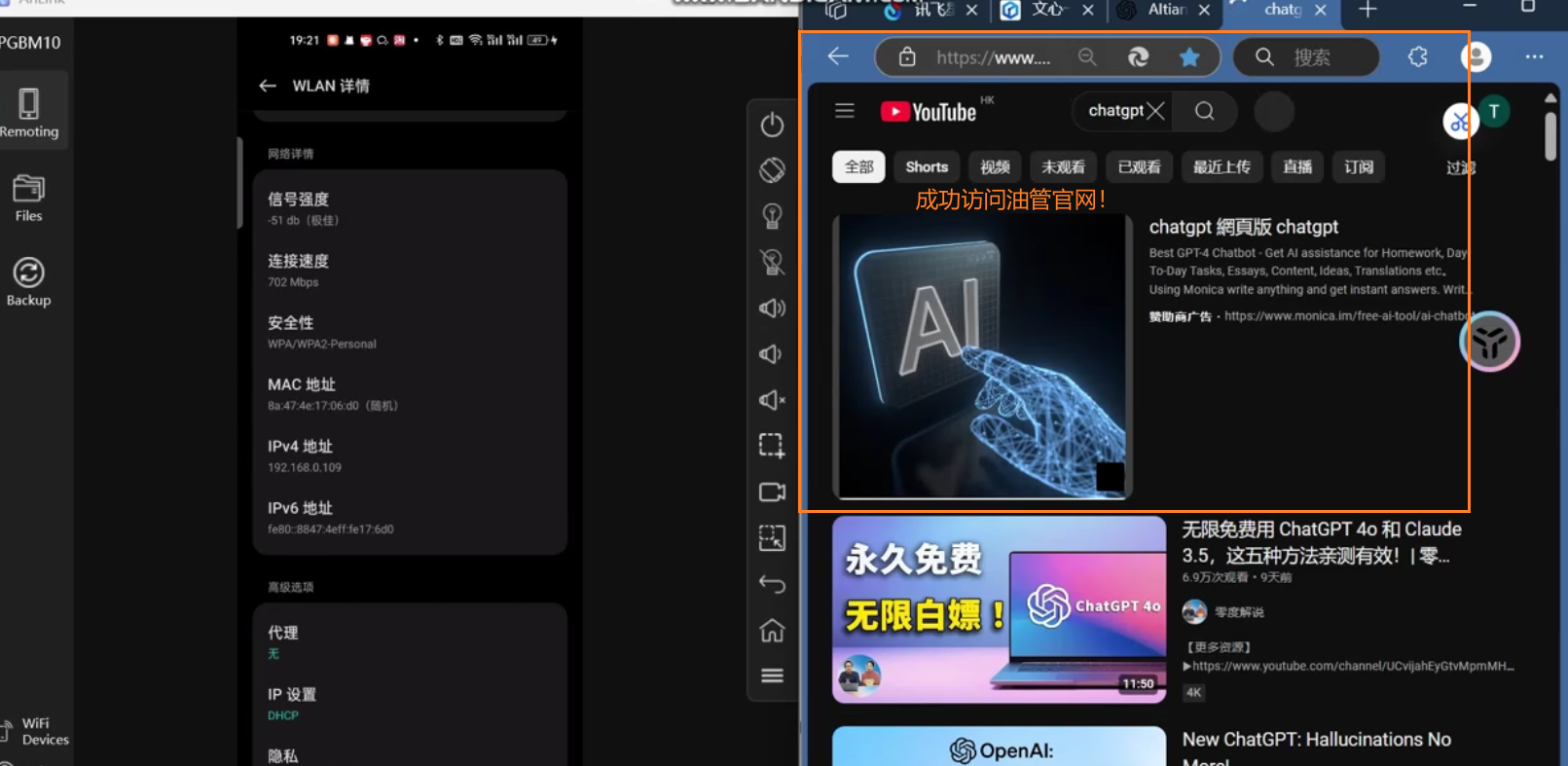
Task: Click the favorite star in address bar
Action: pos(1189,57)
